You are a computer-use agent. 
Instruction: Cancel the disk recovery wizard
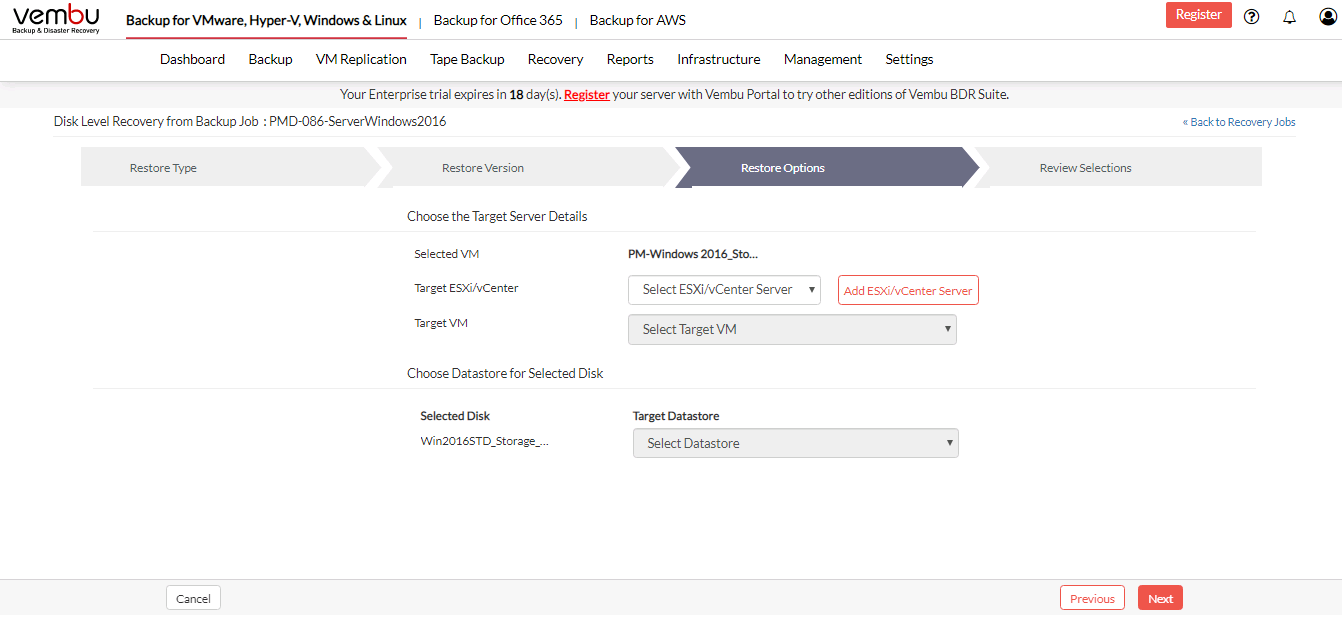193,598
